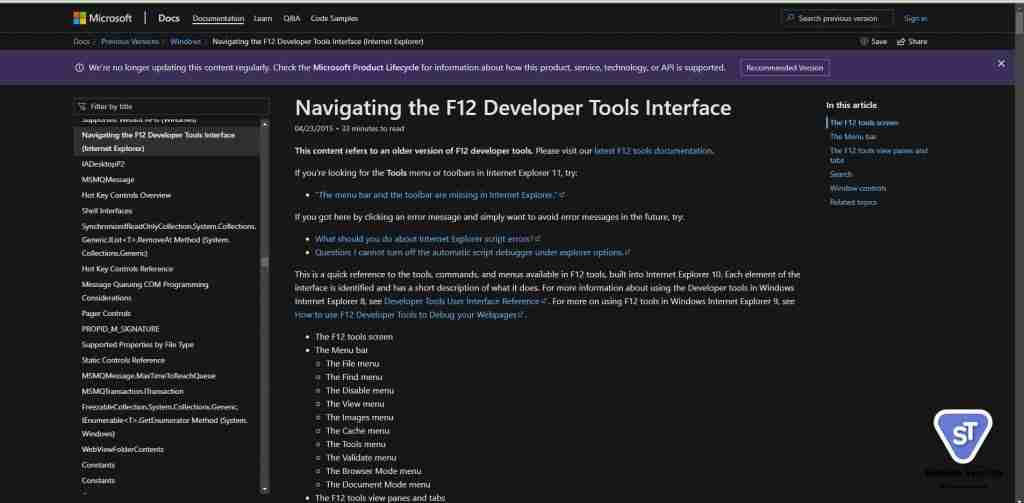Click The Cache menu contents bullet
The image size is (1024, 503).
coord(357,431)
